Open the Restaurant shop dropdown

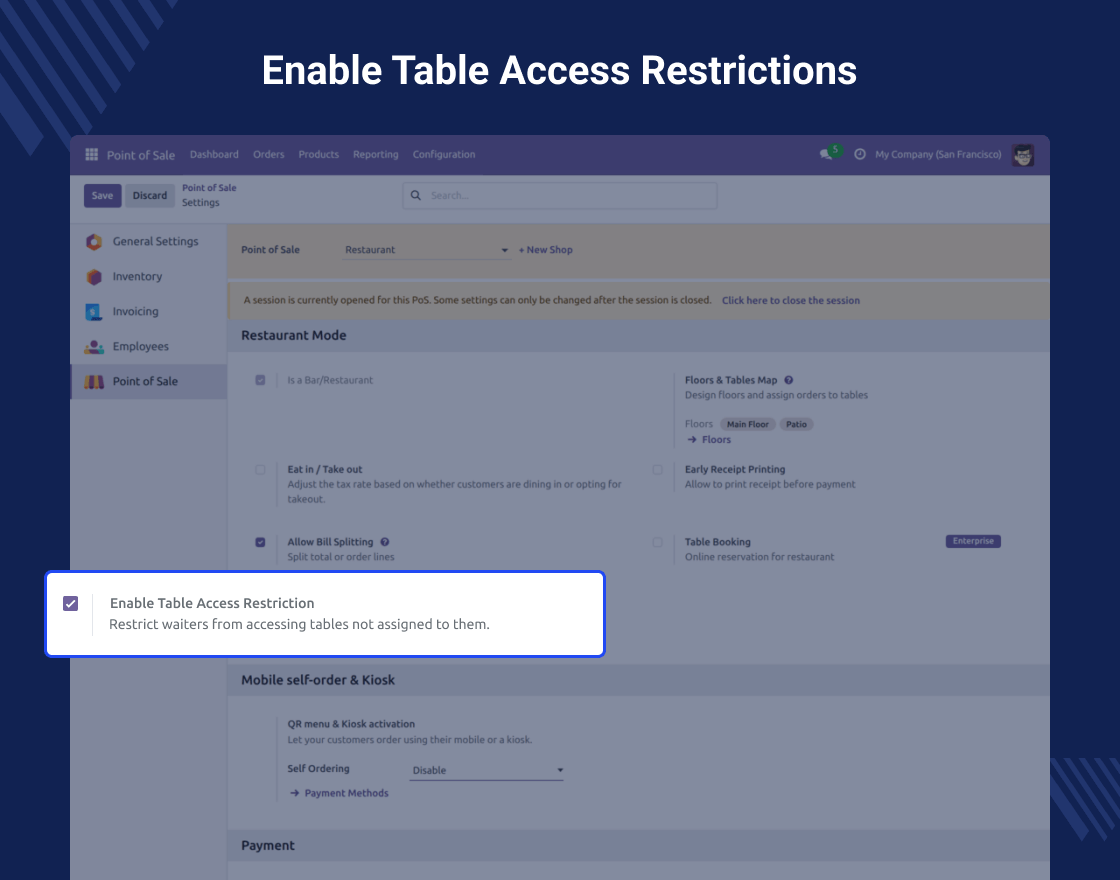(426, 250)
